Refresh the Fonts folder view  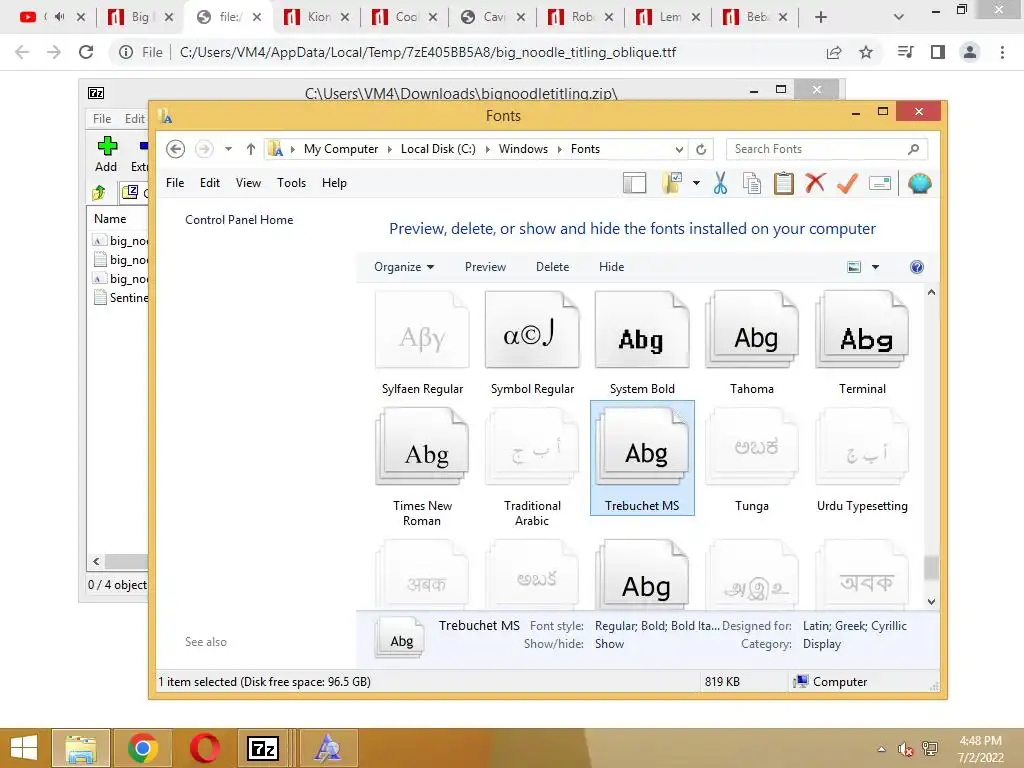pyautogui.click(x=701, y=149)
